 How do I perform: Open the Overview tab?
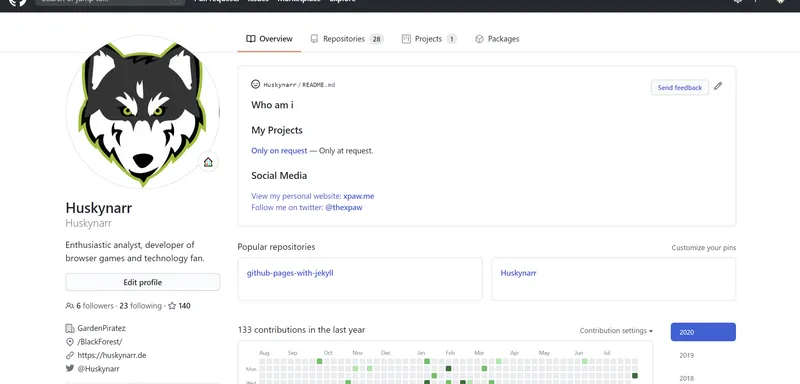(269, 39)
